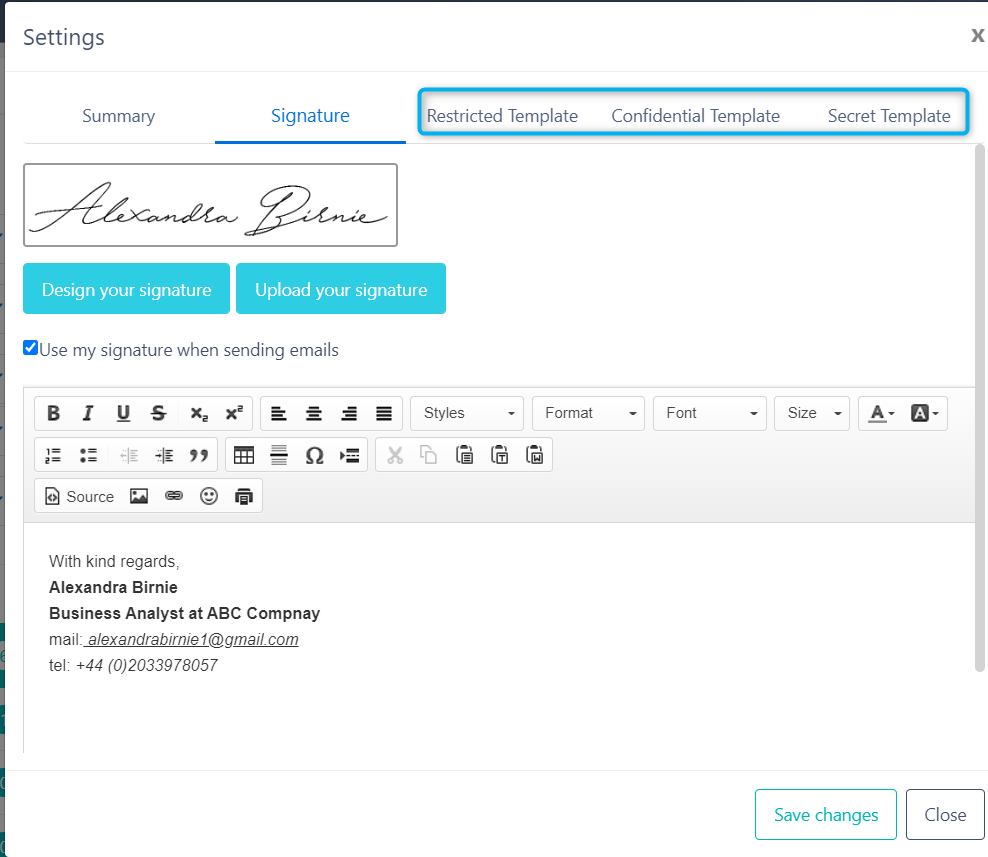Screen dimensions: 988x857
Task: Toggle underline formatting
Action: click(124, 413)
